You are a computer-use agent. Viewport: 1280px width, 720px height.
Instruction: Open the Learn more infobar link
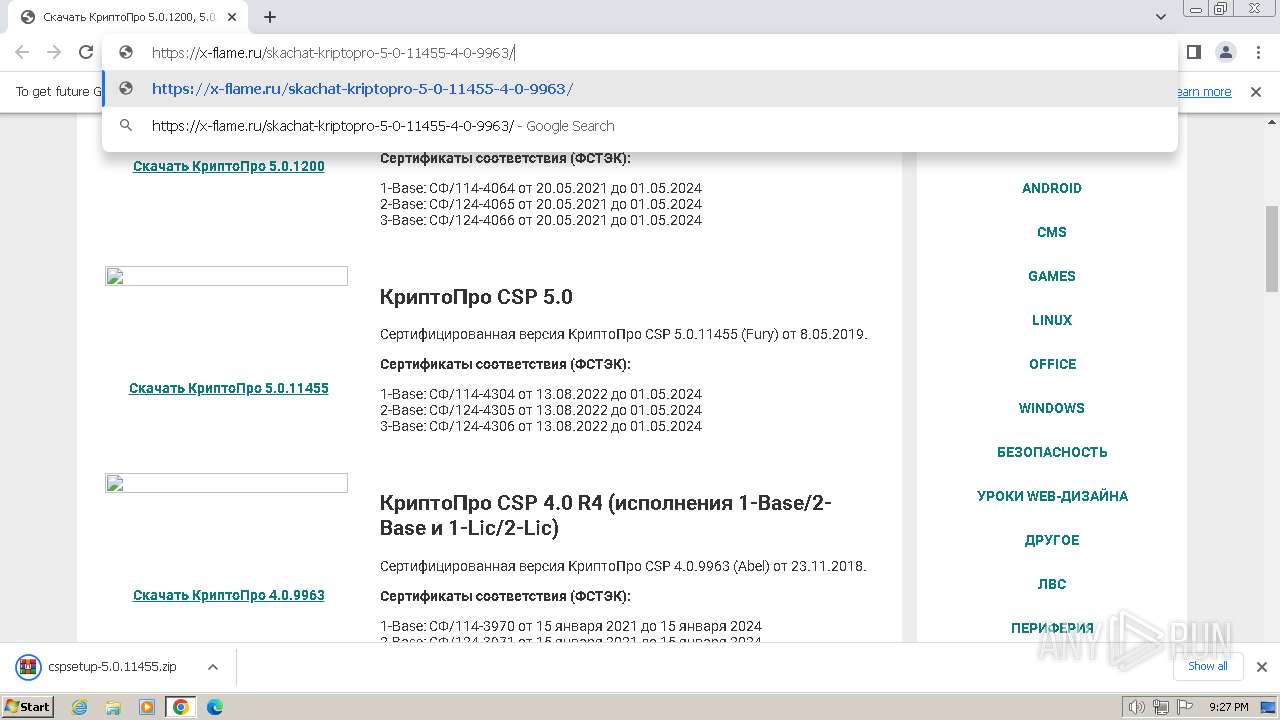pyautogui.click(x=1203, y=92)
